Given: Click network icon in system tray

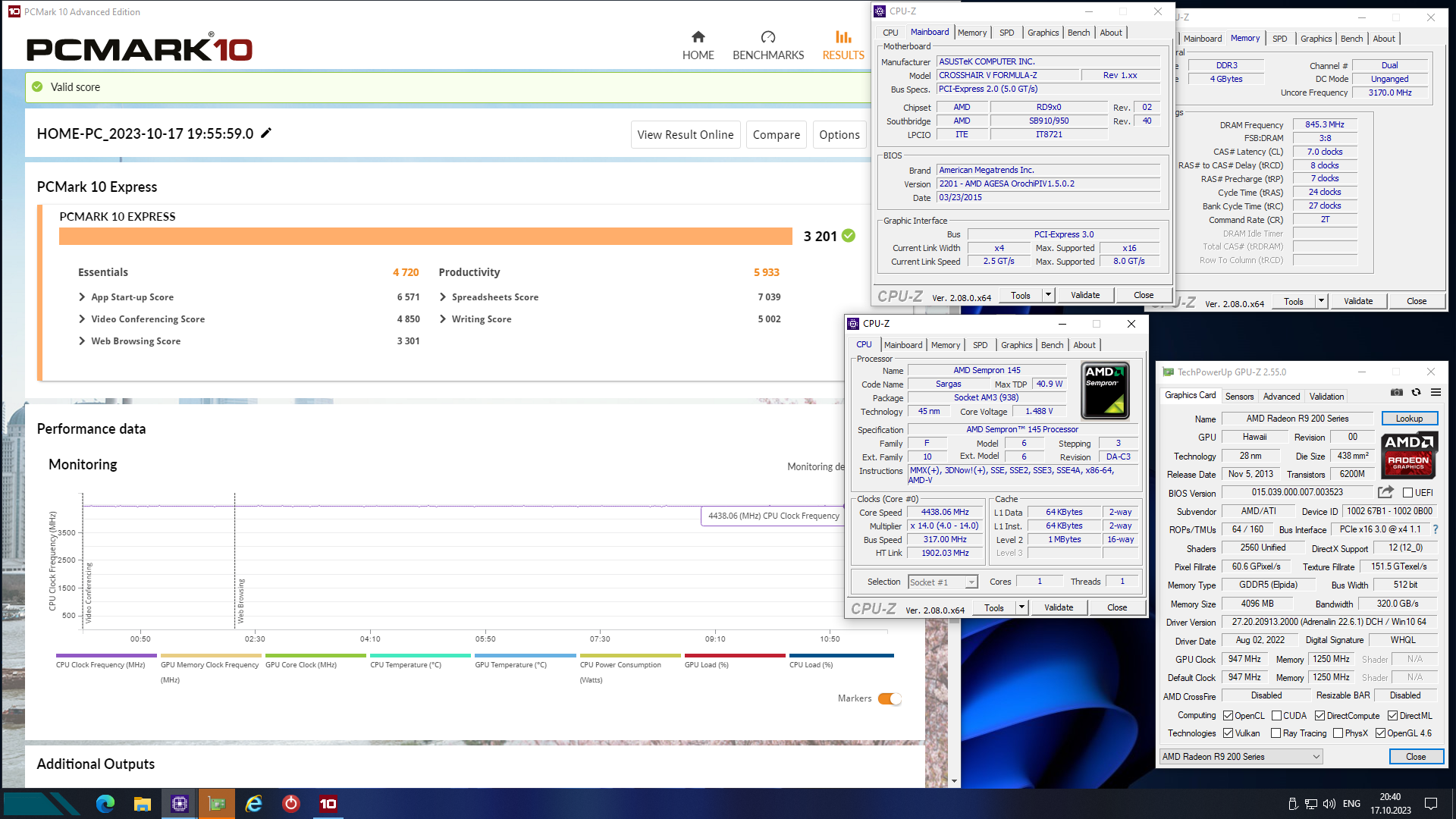Looking at the screenshot, I should [x=1311, y=804].
